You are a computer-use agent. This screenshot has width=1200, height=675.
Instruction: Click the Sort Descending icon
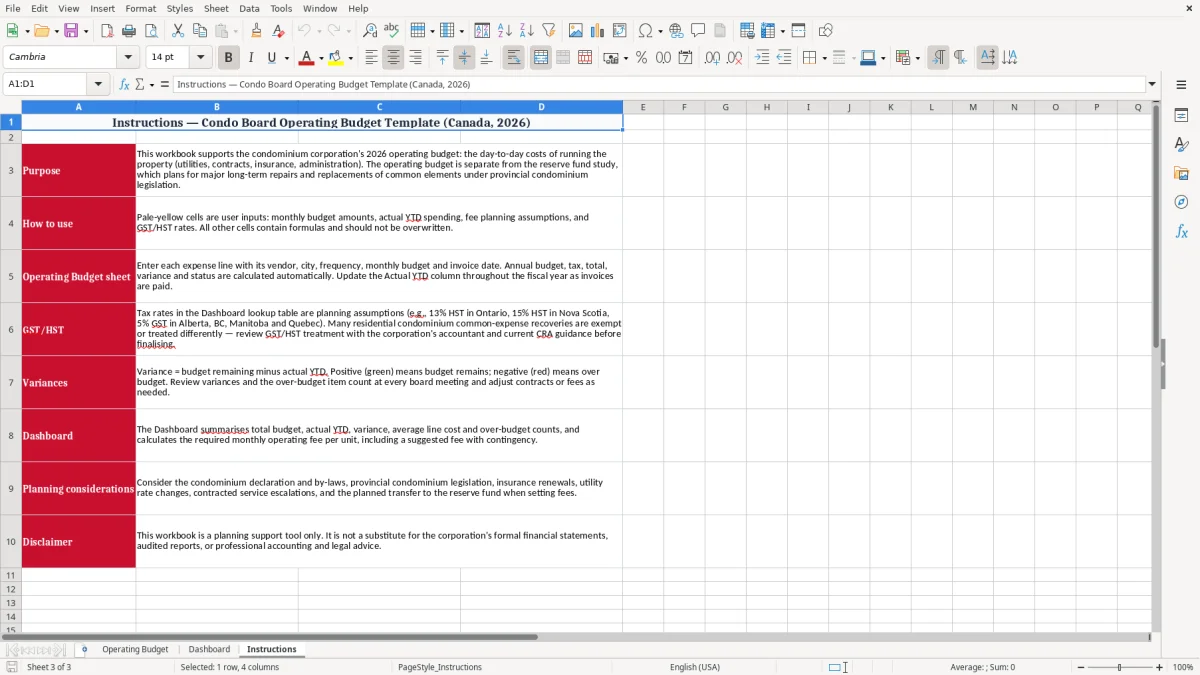click(526, 31)
